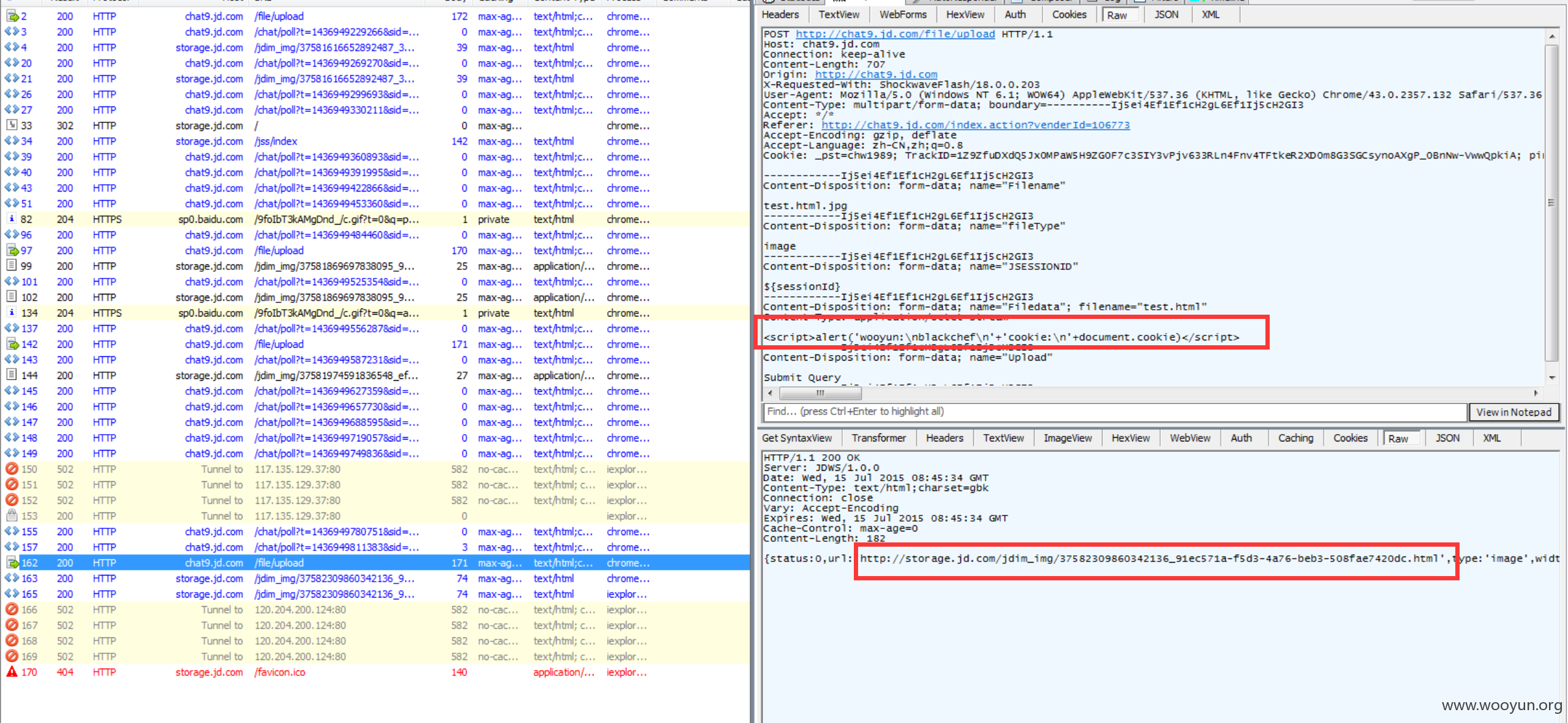Click the document icon of session 99
Screen dimensions: 1568x723
click(x=12, y=266)
